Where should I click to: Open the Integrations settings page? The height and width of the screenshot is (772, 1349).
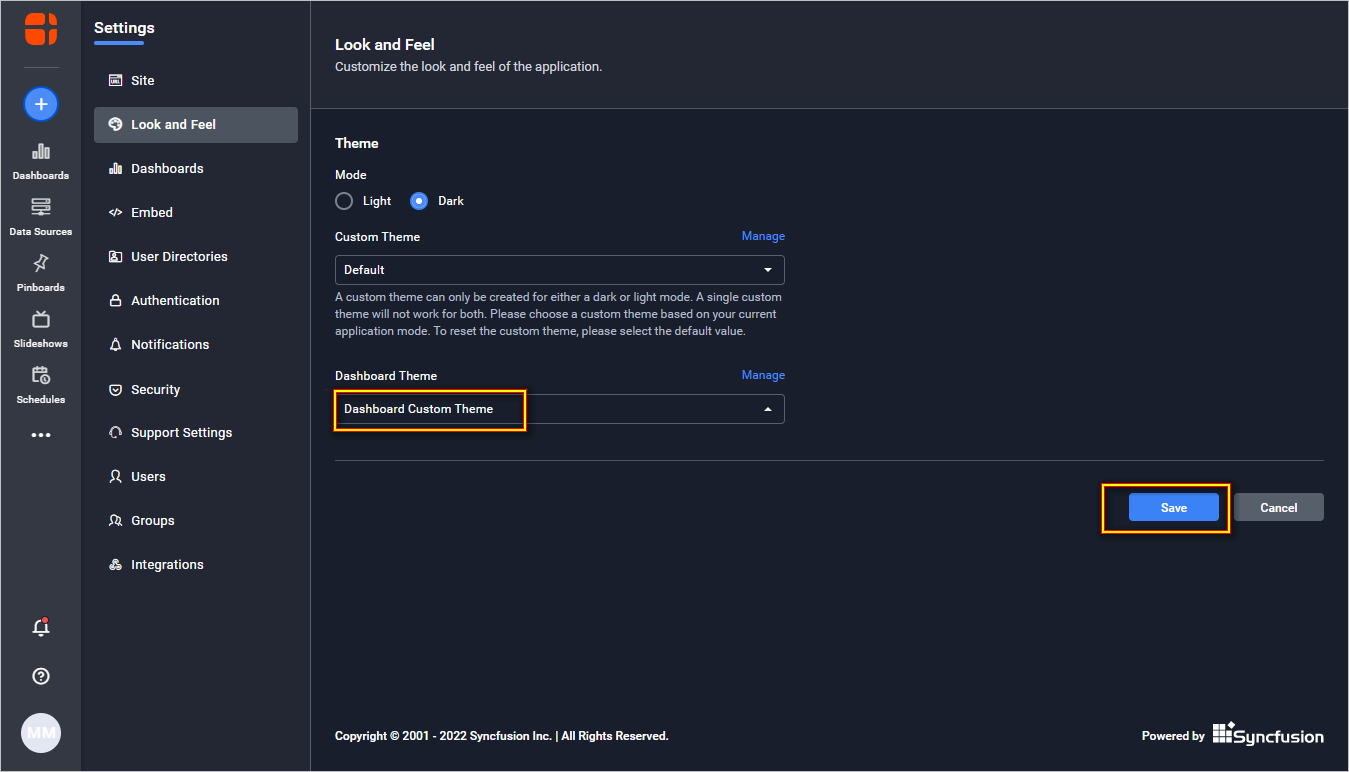click(167, 565)
